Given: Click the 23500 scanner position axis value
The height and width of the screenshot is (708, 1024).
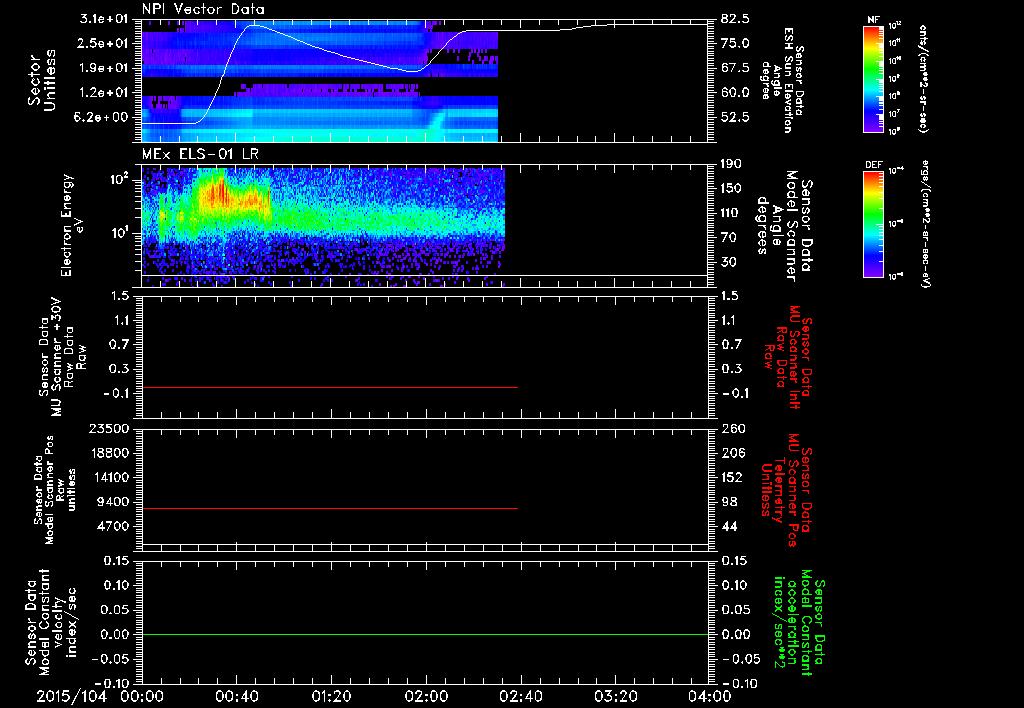Looking at the screenshot, I should (110, 428).
